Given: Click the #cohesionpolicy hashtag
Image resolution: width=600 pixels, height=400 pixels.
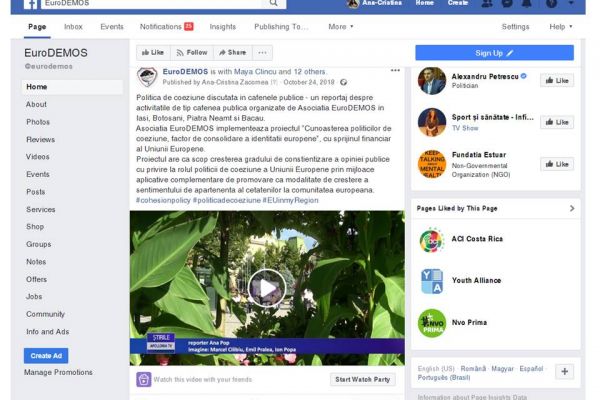Looking at the screenshot, I should [163, 200].
